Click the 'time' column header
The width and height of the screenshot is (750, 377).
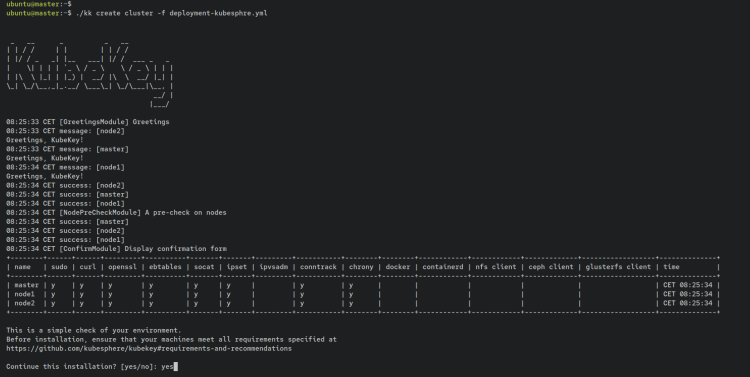[x=671, y=267]
